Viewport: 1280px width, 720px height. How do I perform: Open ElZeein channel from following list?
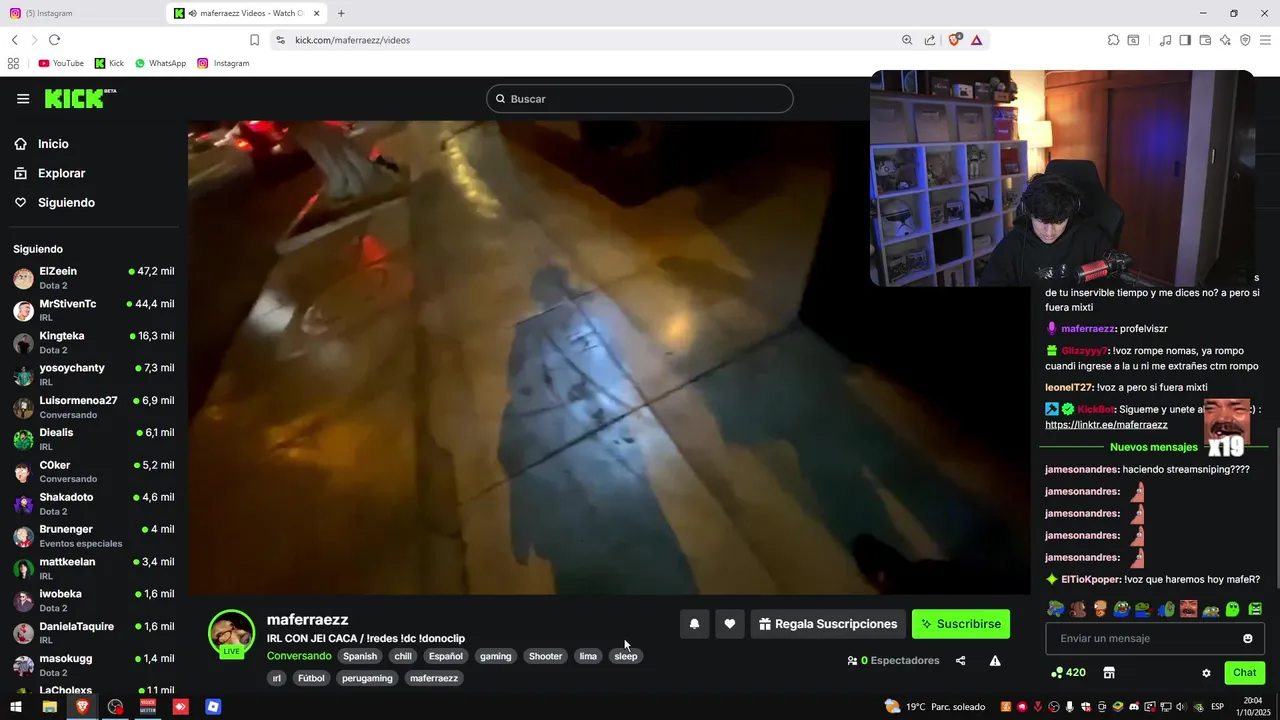93,278
